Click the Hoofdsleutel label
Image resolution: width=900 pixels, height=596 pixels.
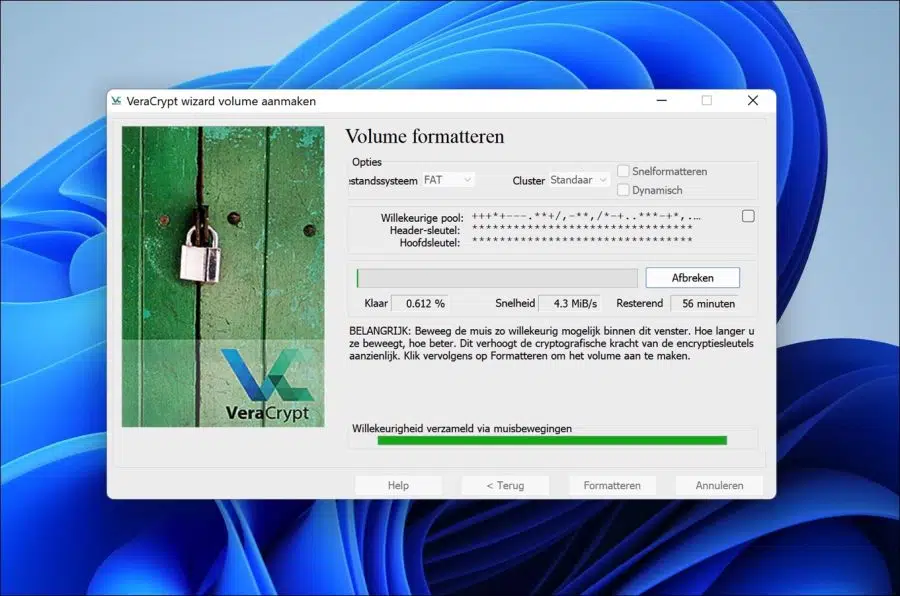[430, 243]
